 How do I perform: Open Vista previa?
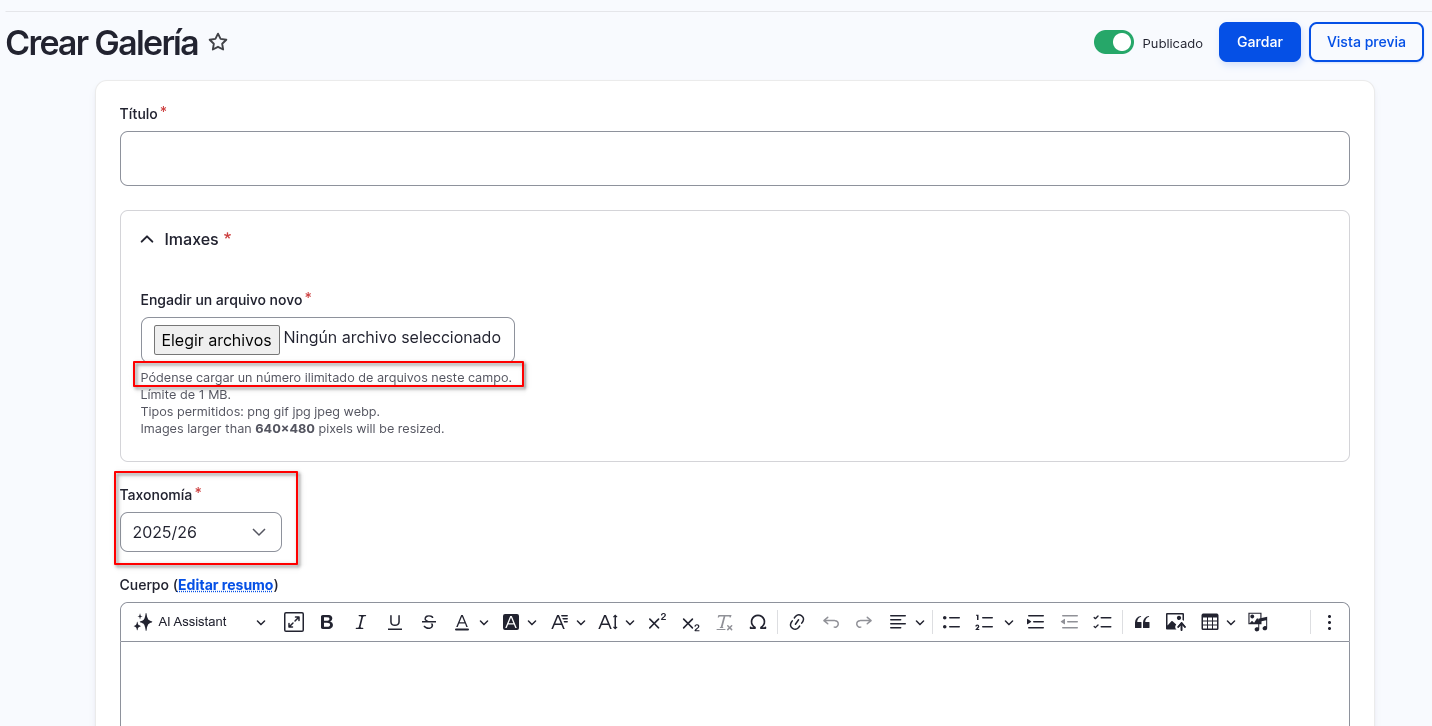click(1365, 42)
